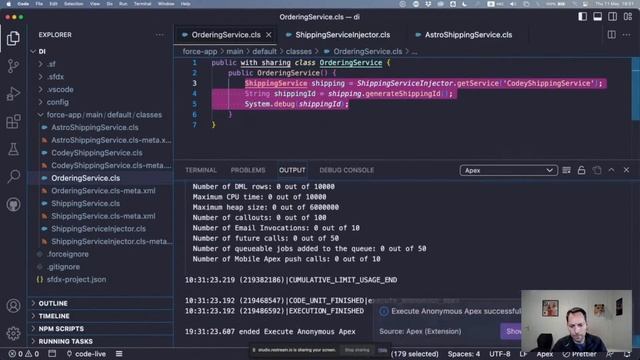Open AstroShippingService.cls editor tab
This screenshot has height=360, width=640.
point(468,35)
